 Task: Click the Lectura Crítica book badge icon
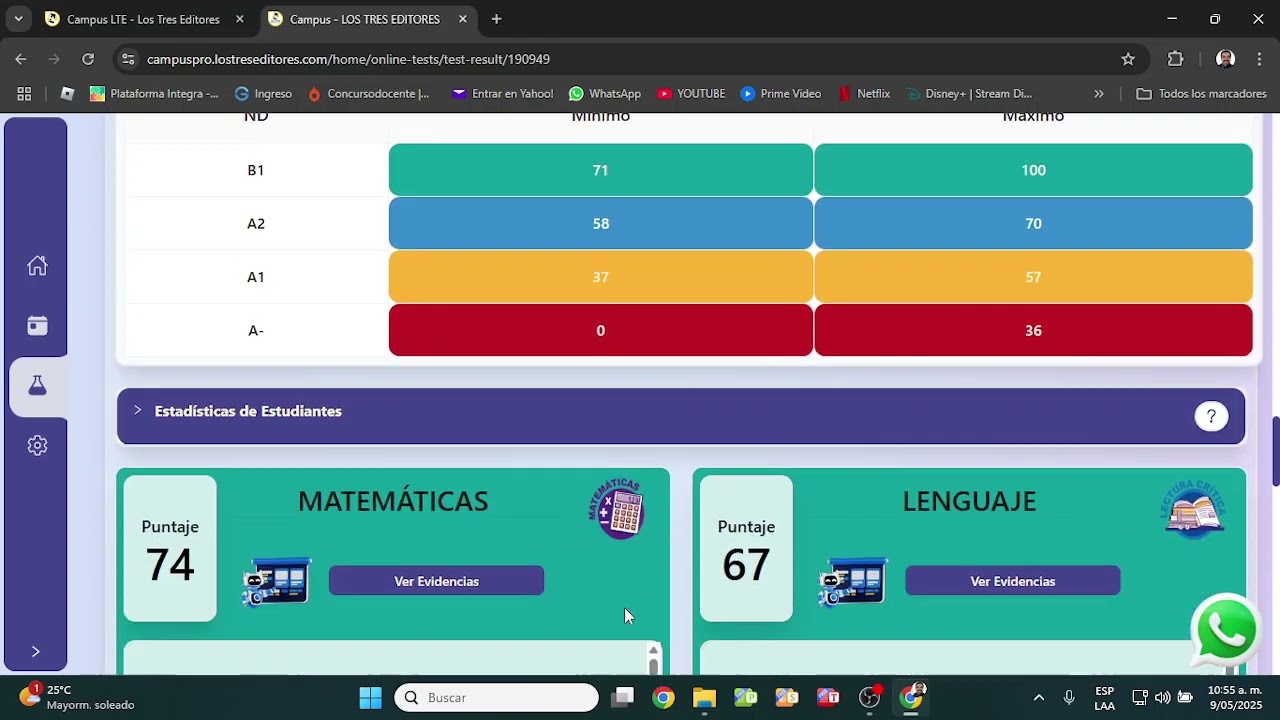[1194, 509]
